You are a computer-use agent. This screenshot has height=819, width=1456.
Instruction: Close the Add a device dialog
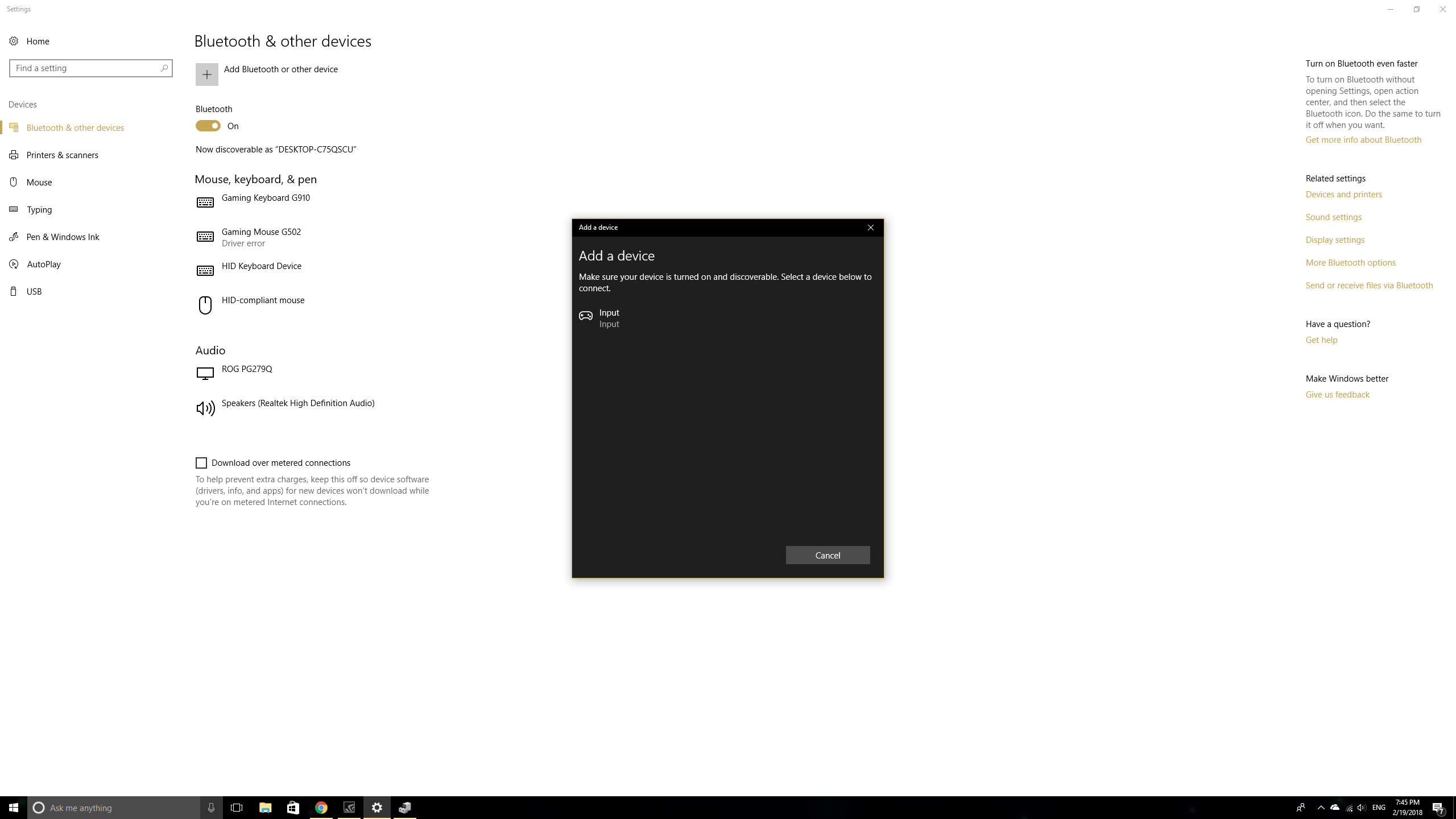pyautogui.click(x=870, y=227)
